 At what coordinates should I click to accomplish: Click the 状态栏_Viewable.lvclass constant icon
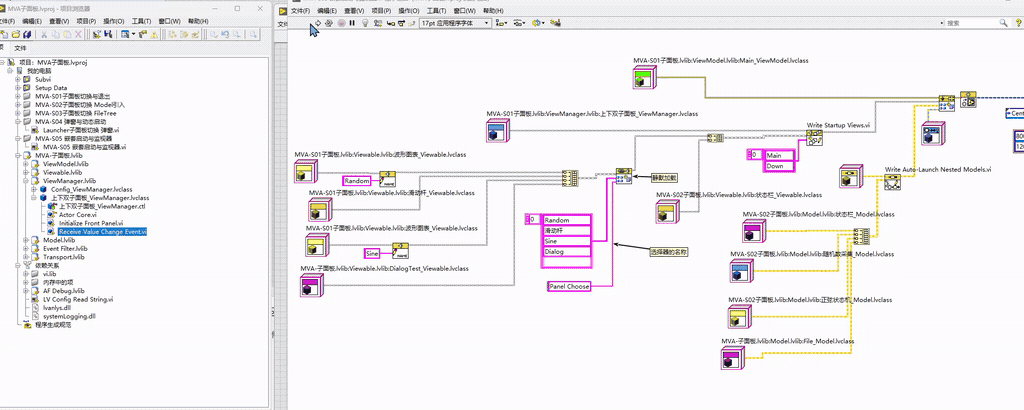(668, 212)
